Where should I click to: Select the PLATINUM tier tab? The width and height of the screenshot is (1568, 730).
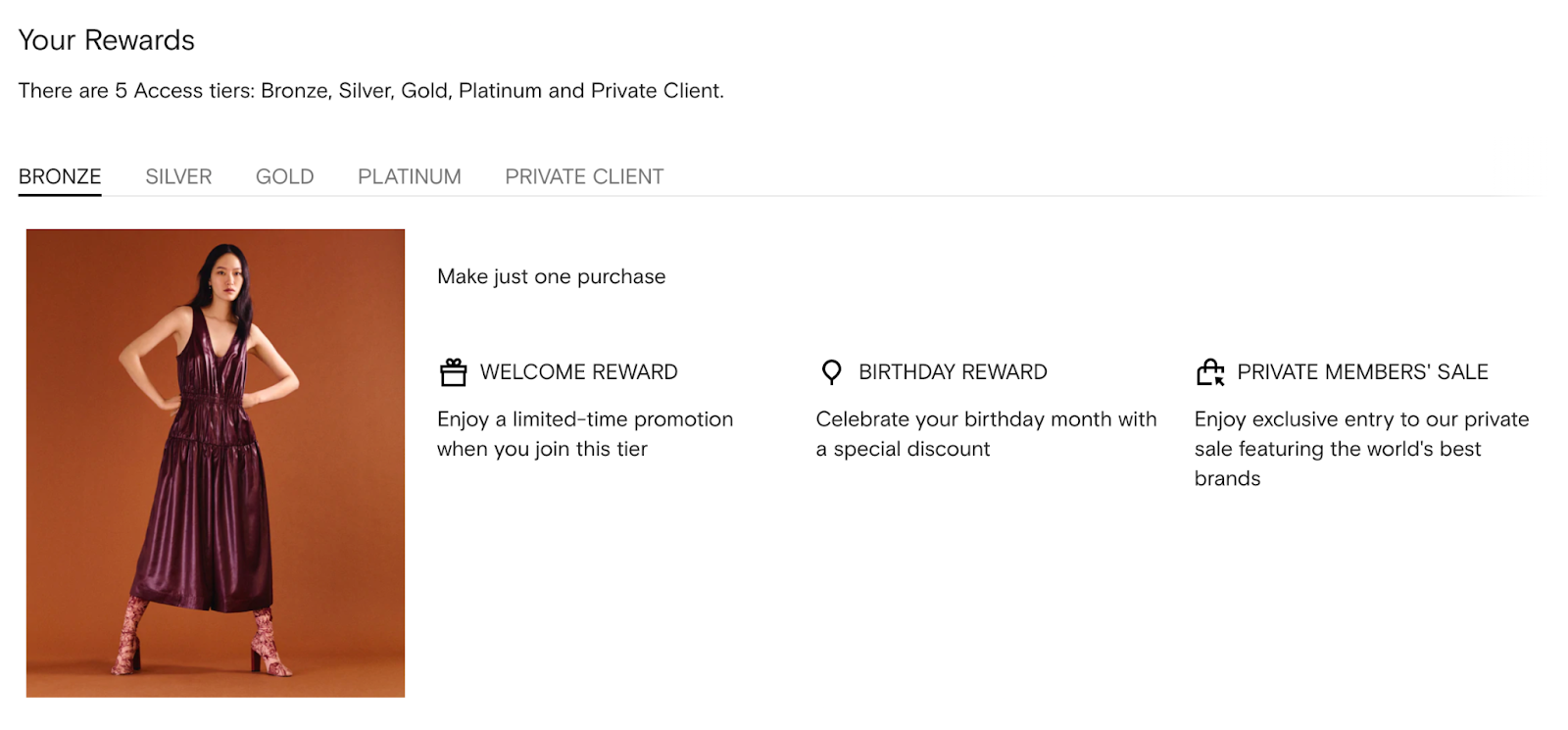click(409, 176)
